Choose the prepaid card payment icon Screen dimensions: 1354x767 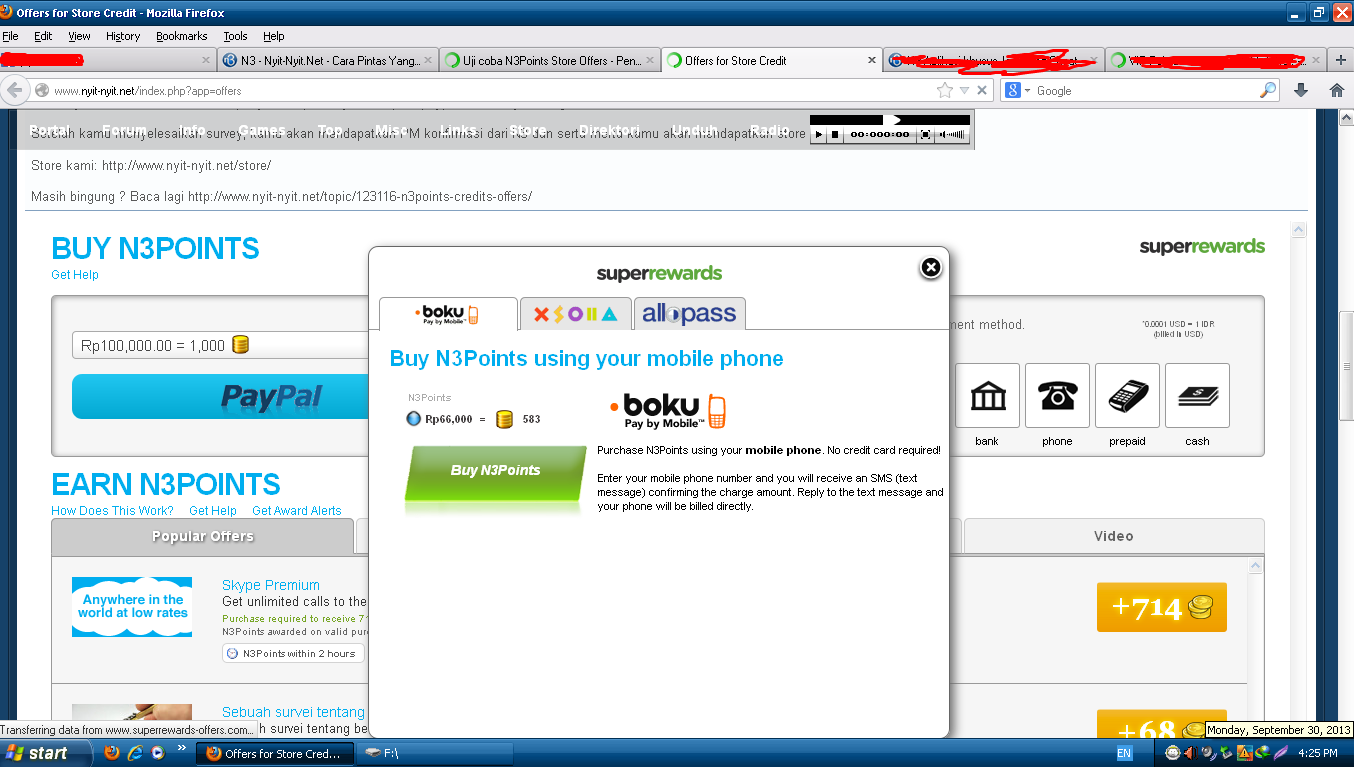(x=1127, y=396)
